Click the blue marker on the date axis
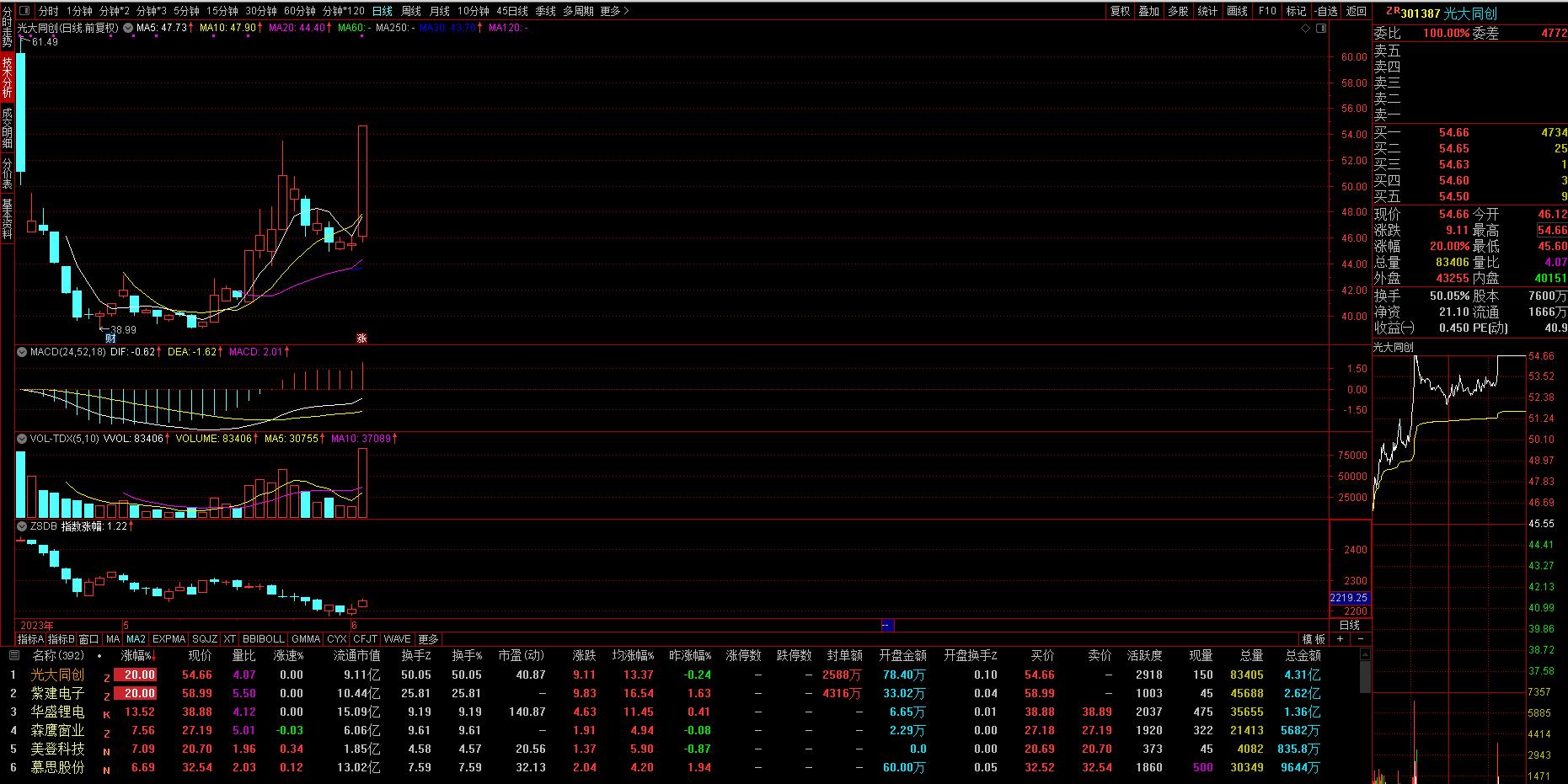 click(x=887, y=625)
